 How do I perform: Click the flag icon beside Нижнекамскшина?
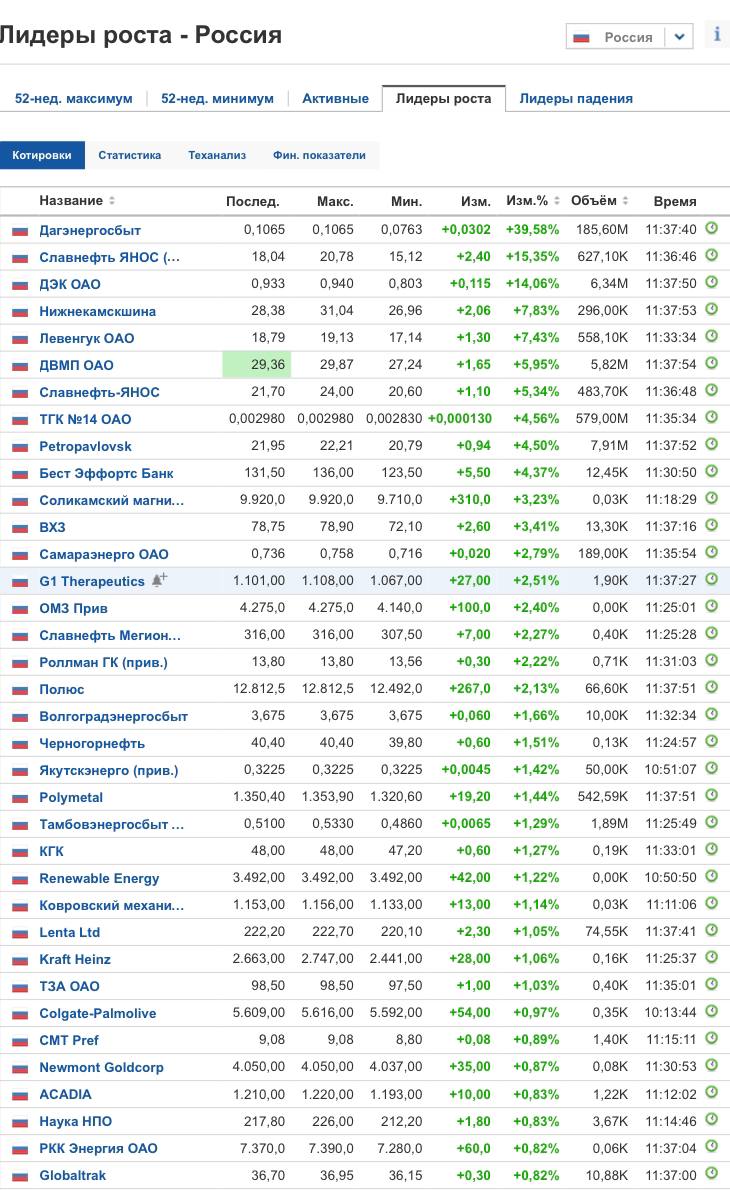click(20, 312)
